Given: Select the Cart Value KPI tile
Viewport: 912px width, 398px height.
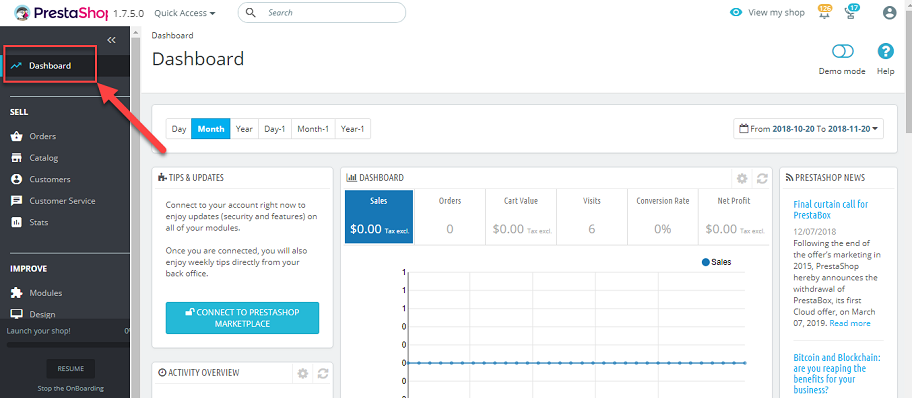Looking at the screenshot, I should (521, 216).
